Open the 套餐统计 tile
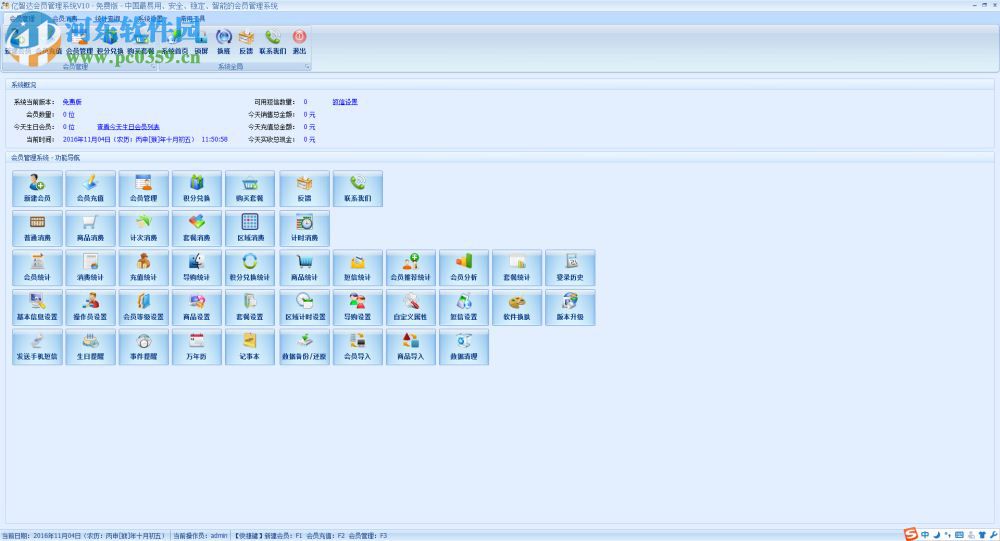Screen dimensions: 1000x541 [x=517, y=267]
